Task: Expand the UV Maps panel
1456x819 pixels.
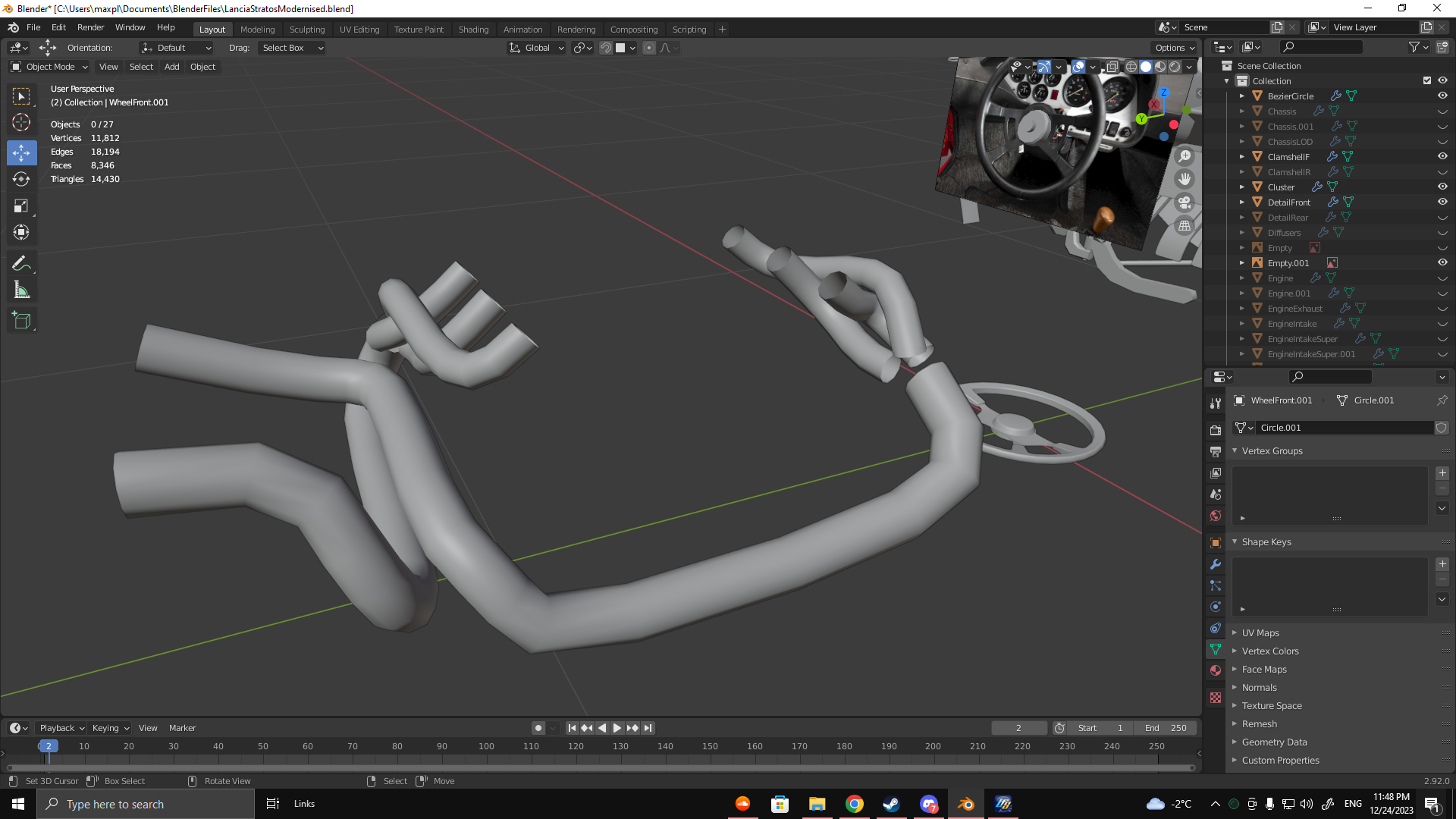Action: point(1260,632)
